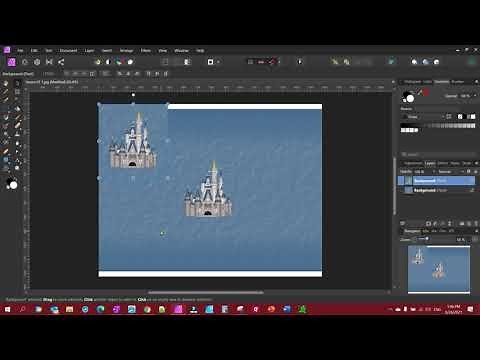
Task: Open the Windows notification center
Action: tap(470, 309)
